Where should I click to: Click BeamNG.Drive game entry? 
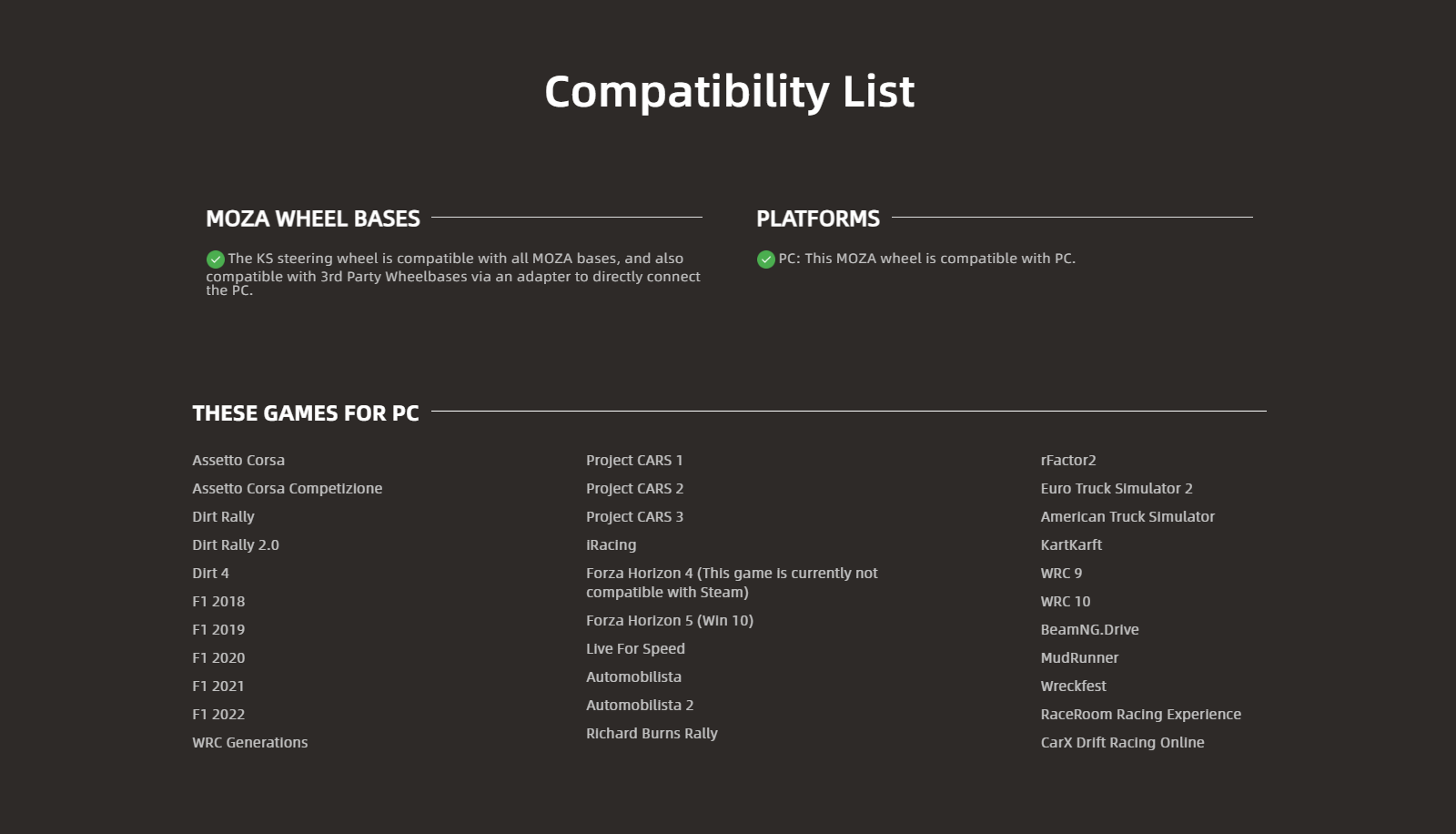click(x=1089, y=630)
